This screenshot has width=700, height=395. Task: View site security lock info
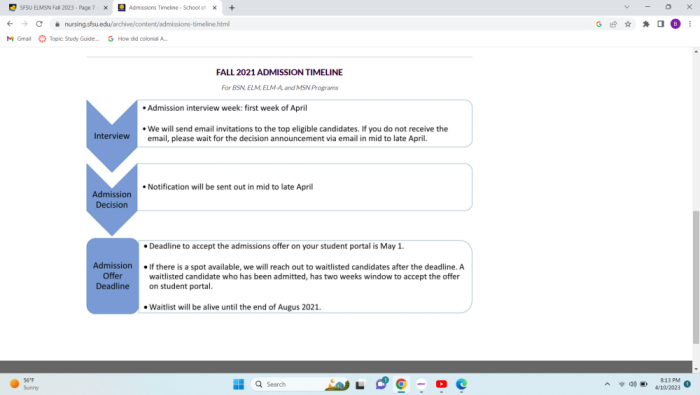pos(57,24)
